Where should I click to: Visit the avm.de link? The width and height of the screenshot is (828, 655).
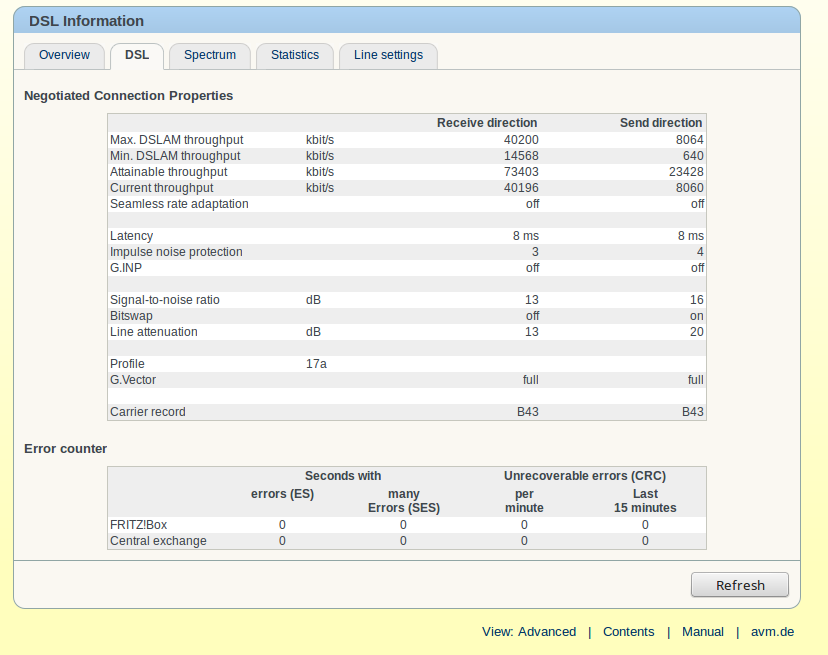[773, 632]
